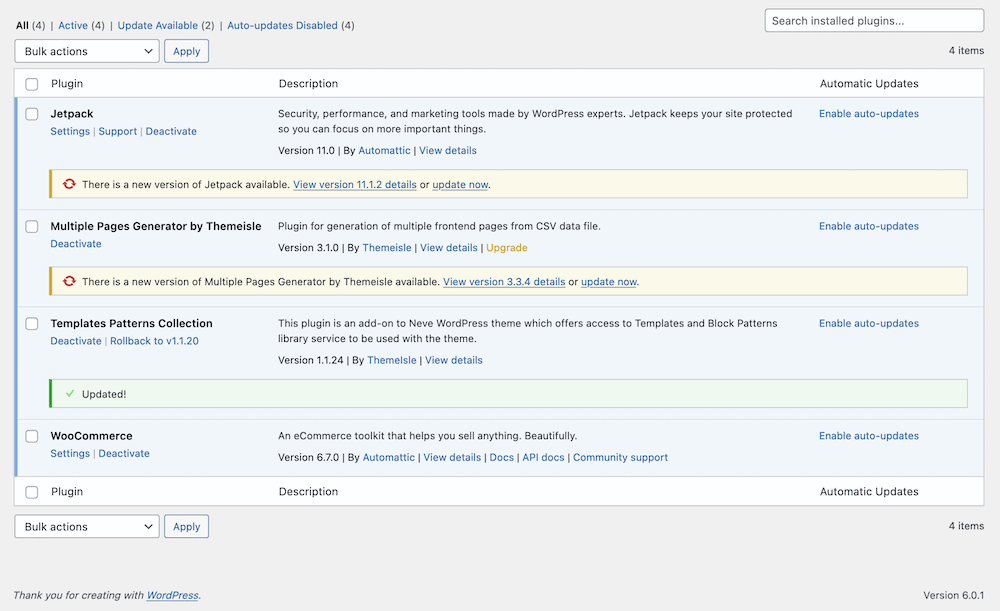Click the green checkmark icon in Updated message
This screenshot has height=611, width=1000.
[68, 393]
